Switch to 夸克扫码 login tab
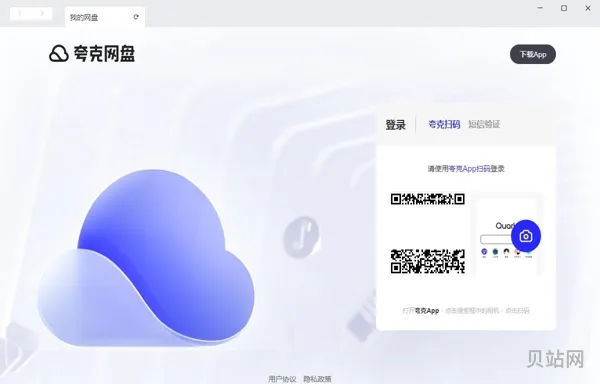Viewport: 600px width, 384px height. pyautogui.click(x=444, y=124)
